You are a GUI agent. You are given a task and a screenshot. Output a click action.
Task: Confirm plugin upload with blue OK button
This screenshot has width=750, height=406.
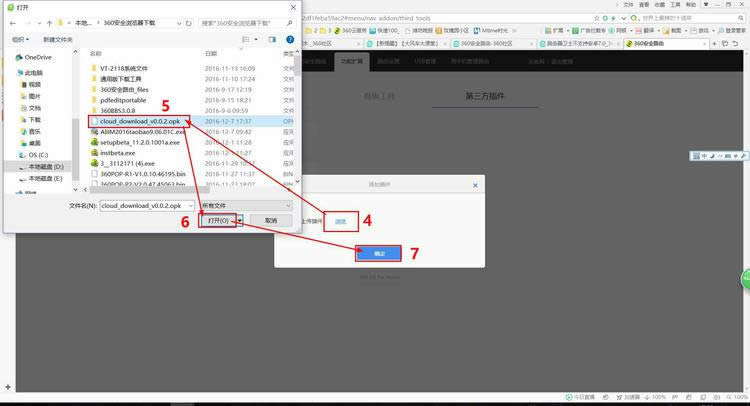378,253
